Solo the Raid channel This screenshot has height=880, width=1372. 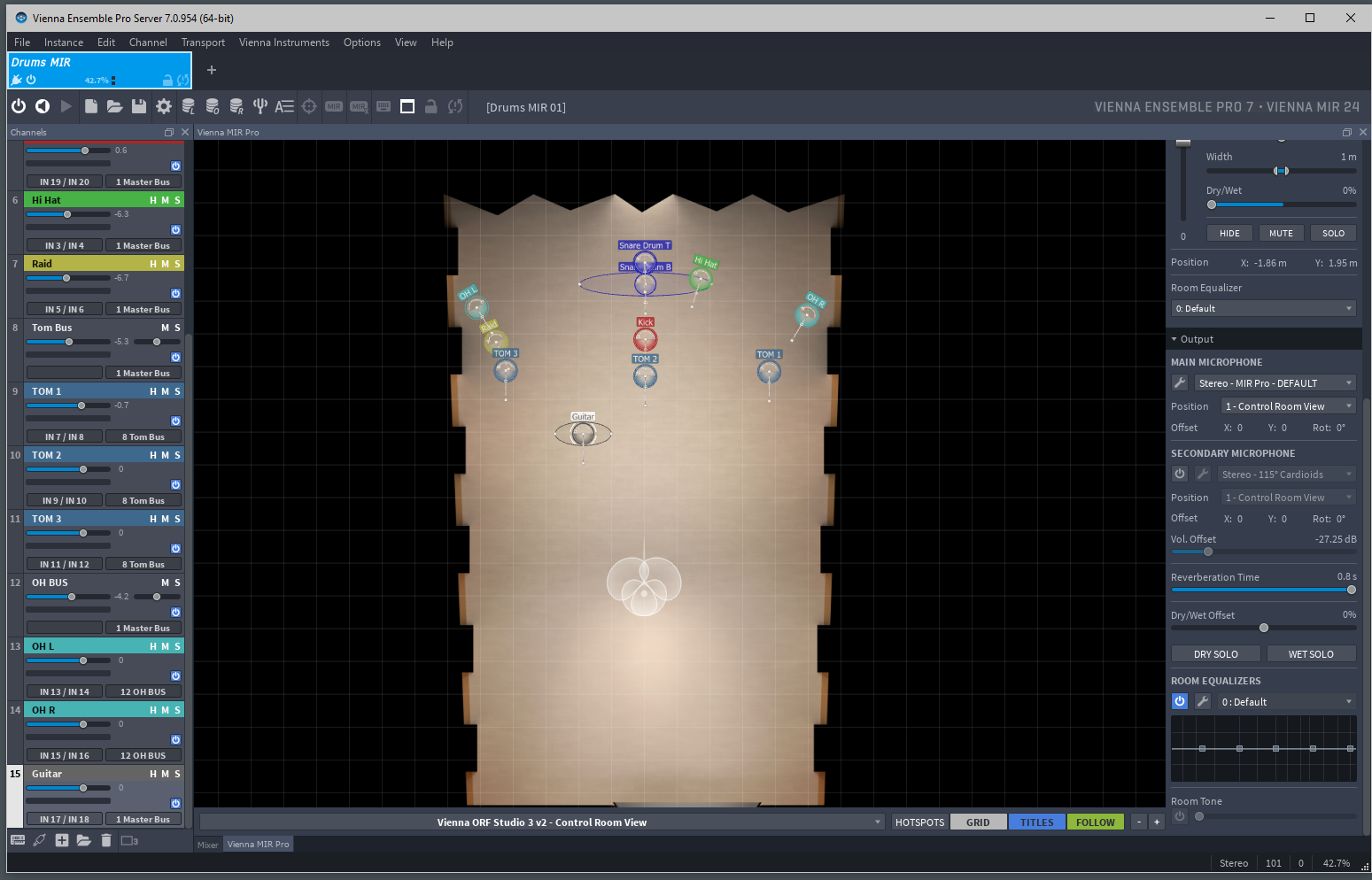(177, 264)
